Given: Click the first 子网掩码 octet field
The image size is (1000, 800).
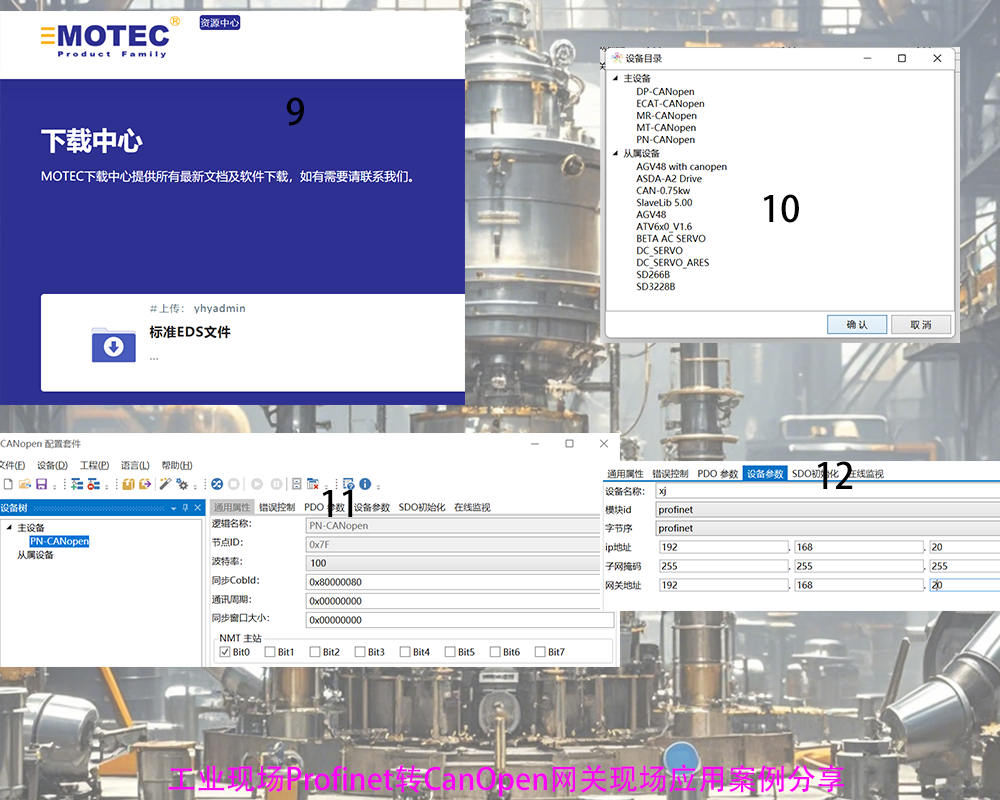Looking at the screenshot, I should [x=724, y=566].
